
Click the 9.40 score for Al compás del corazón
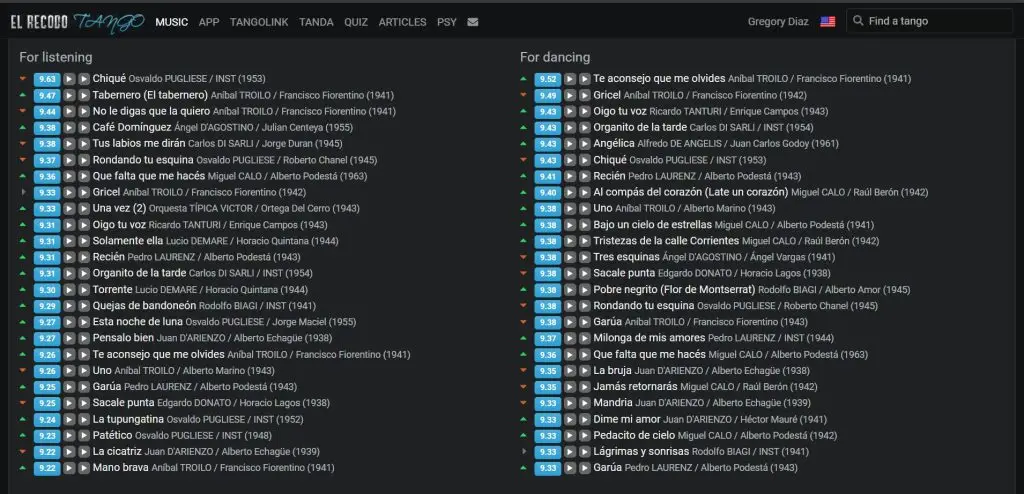click(548, 193)
